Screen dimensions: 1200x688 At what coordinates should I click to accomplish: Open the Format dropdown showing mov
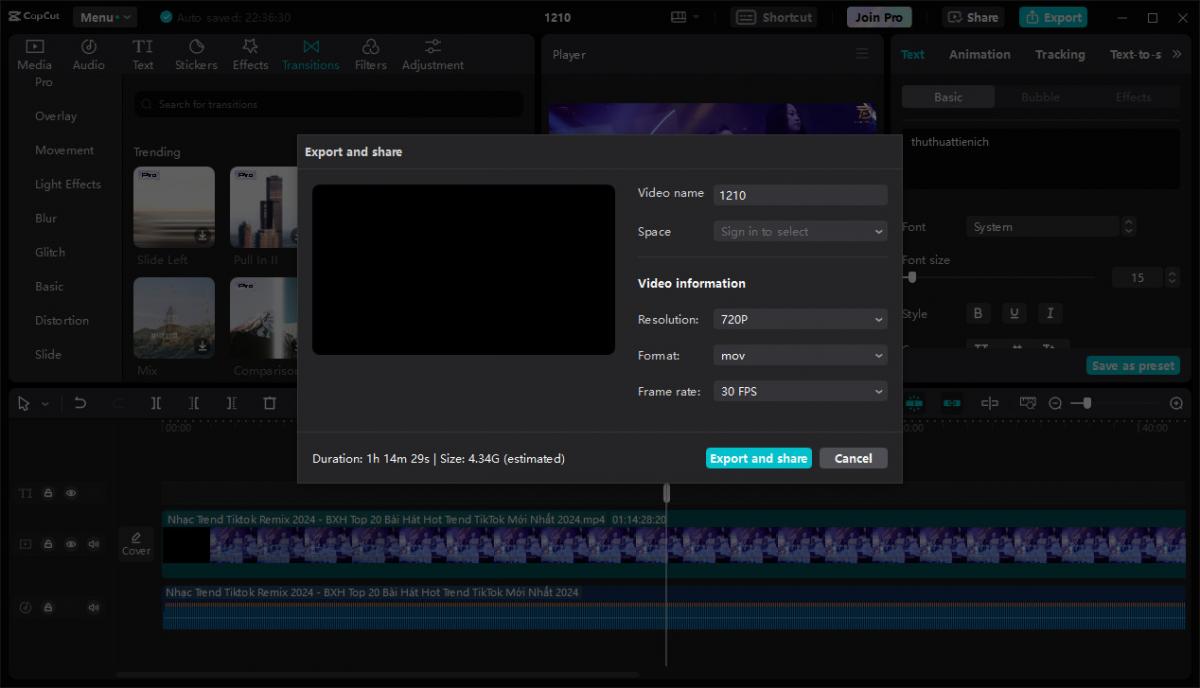800,356
